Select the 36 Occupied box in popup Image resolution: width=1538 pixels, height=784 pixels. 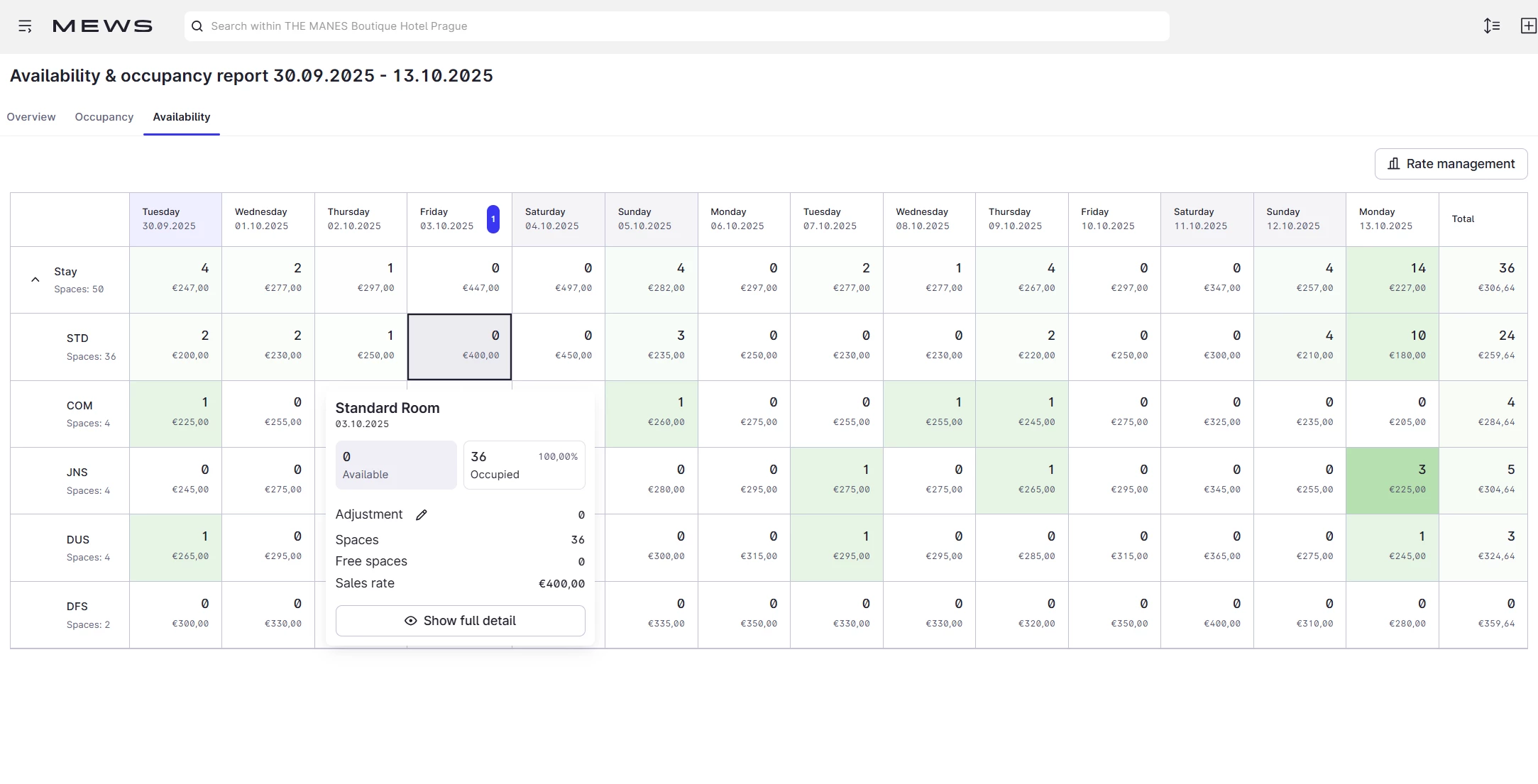524,465
